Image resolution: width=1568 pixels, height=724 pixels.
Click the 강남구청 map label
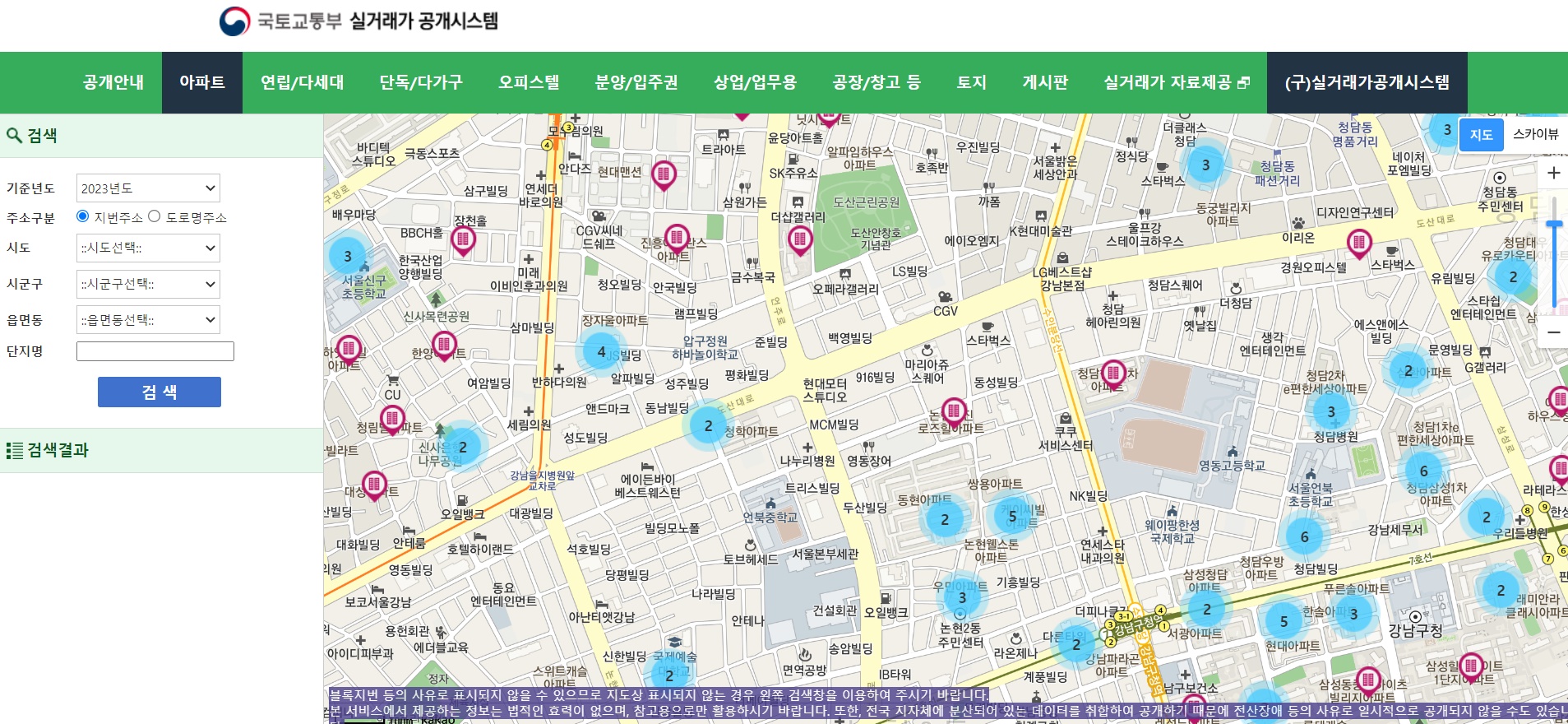coord(1415,630)
